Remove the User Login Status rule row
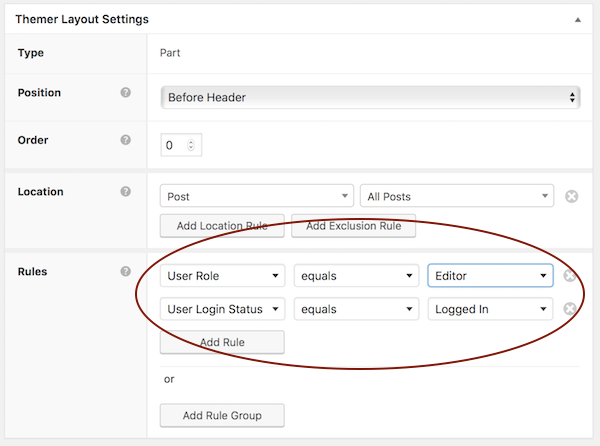 click(570, 309)
